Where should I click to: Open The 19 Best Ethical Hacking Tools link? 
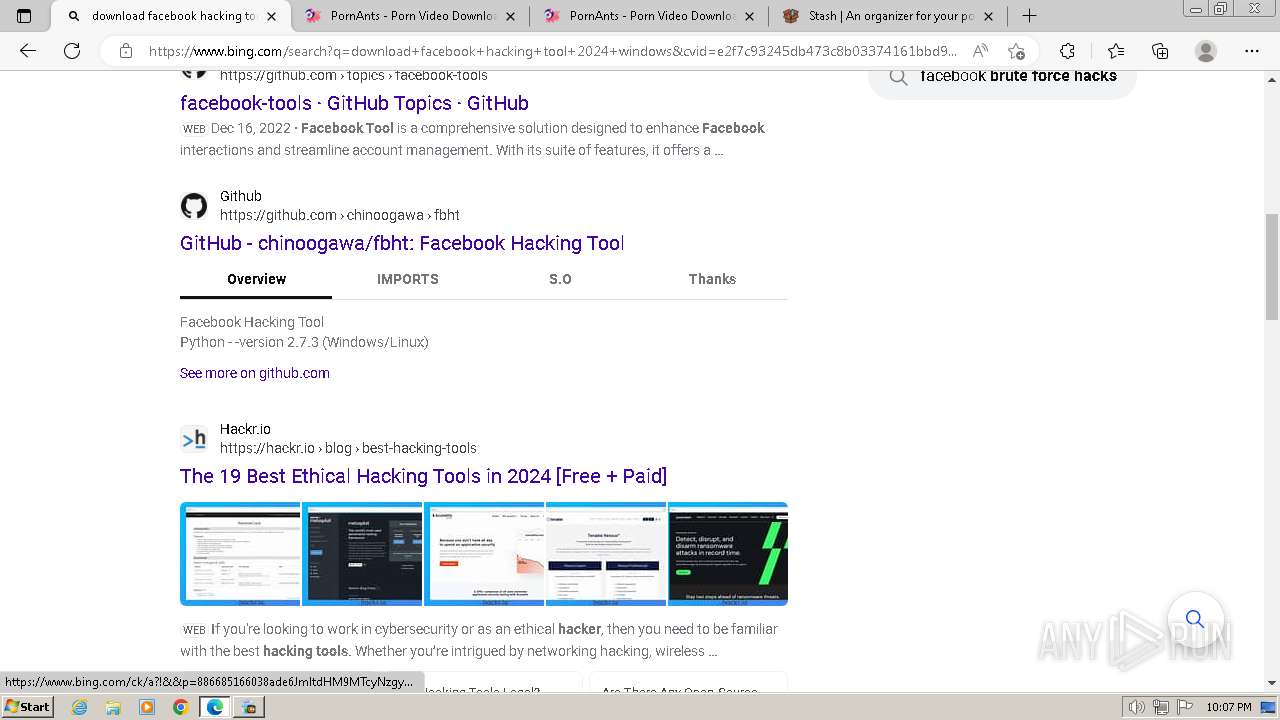pyautogui.click(x=423, y=476)
